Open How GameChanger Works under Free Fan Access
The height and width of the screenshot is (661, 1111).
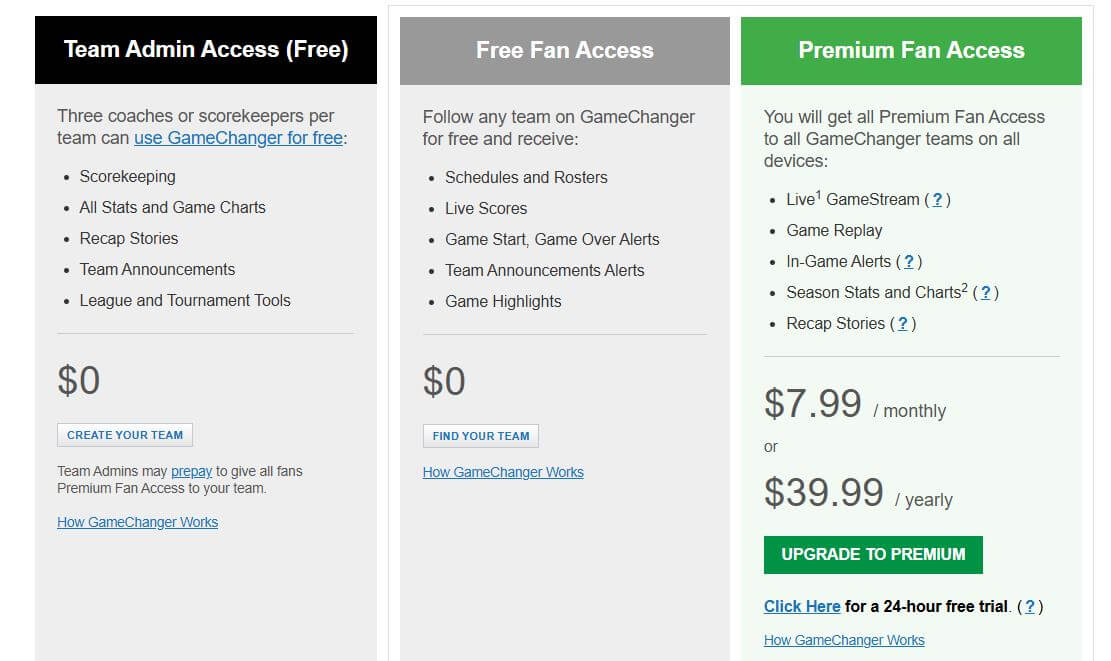(x=503, y=471)
